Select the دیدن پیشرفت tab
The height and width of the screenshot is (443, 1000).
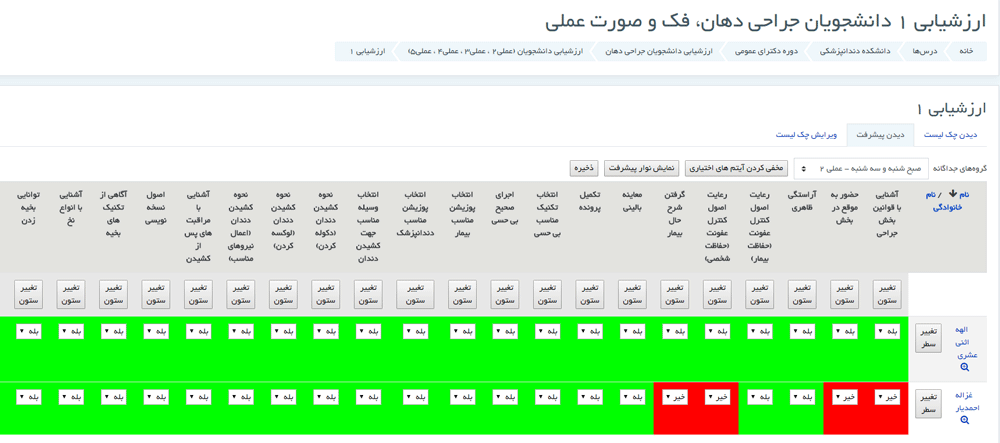(880, 134)
